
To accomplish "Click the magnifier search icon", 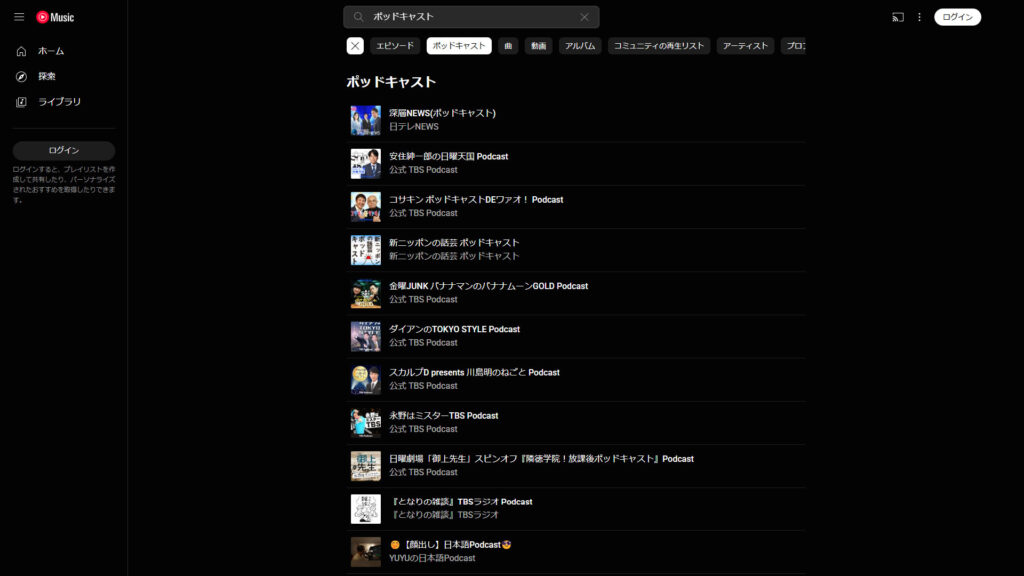I will click(359, 17).
